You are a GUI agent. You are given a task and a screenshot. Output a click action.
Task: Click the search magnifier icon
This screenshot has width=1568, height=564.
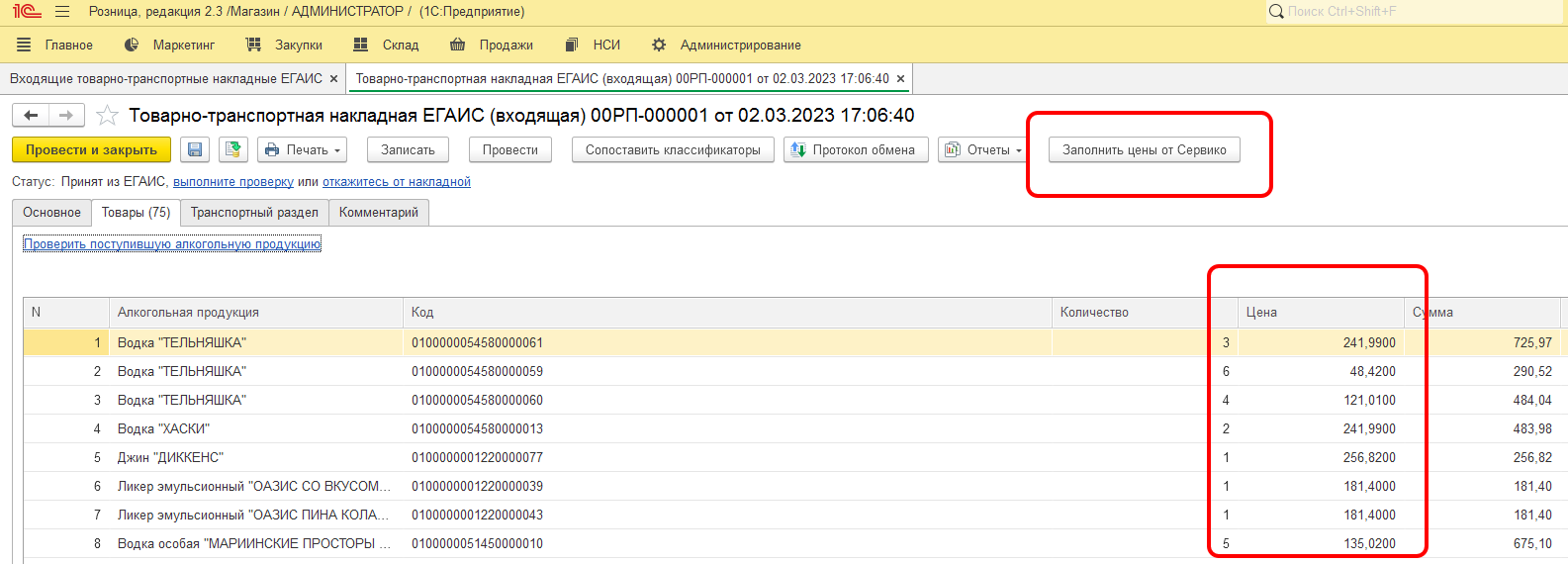tap(1277, 12)
